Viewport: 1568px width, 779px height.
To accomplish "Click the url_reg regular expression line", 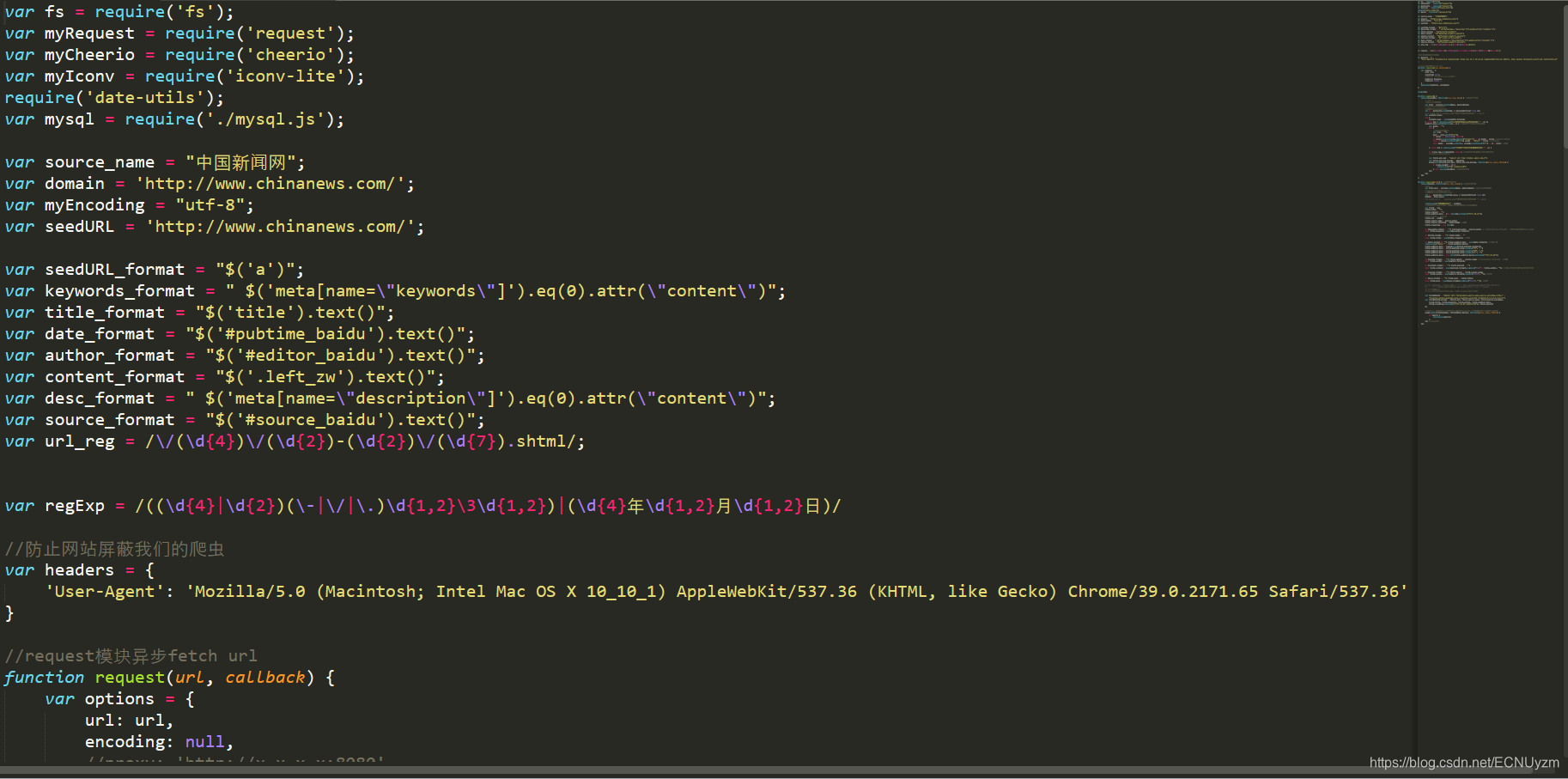I will pos(295,441).
